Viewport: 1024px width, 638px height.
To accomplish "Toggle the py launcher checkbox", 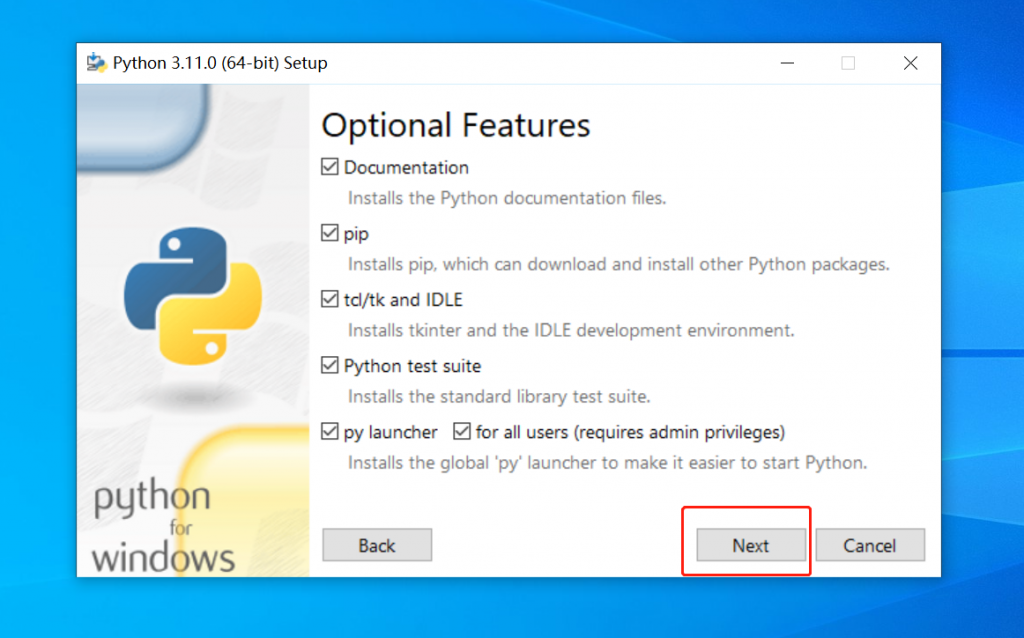I will [330, 432].
